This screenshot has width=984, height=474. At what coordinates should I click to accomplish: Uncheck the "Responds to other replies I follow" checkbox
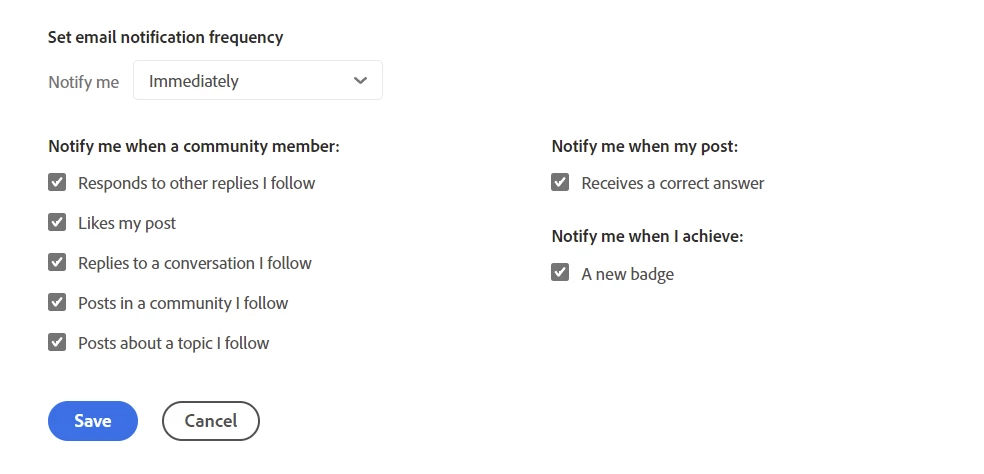57,183
